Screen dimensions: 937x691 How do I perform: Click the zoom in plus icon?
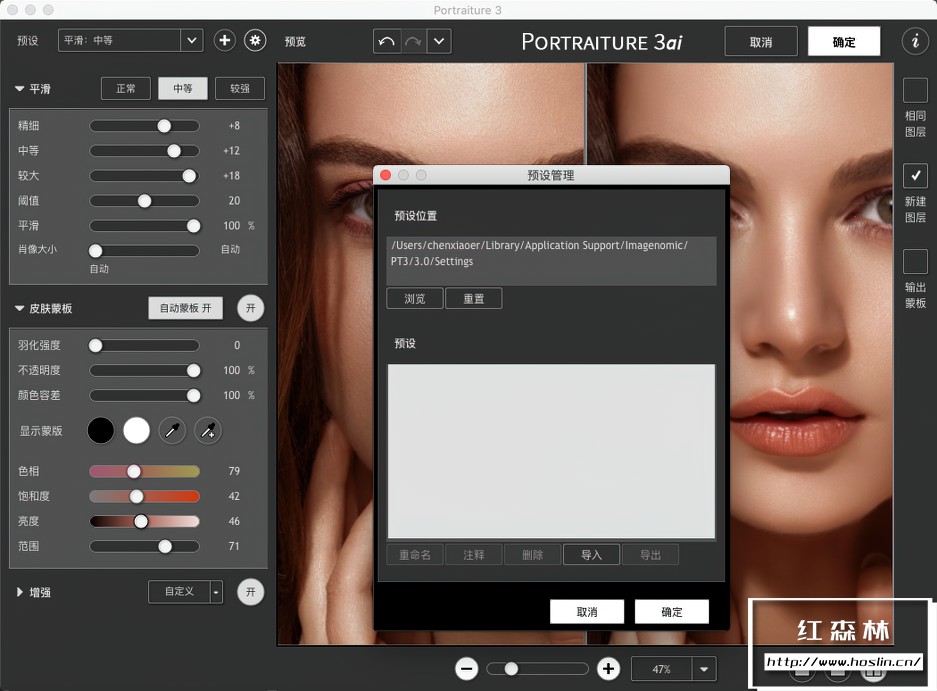(608, 669)
